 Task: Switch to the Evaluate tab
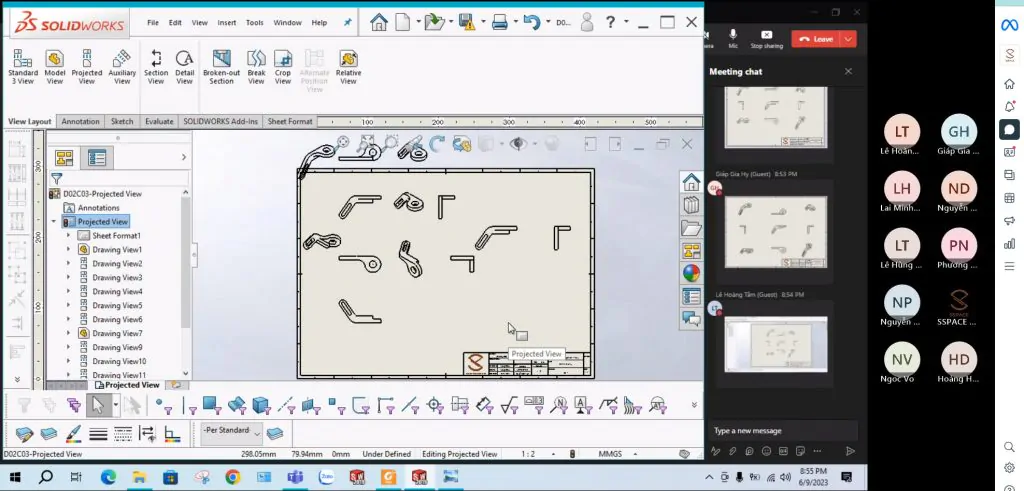tap(159, 121)
